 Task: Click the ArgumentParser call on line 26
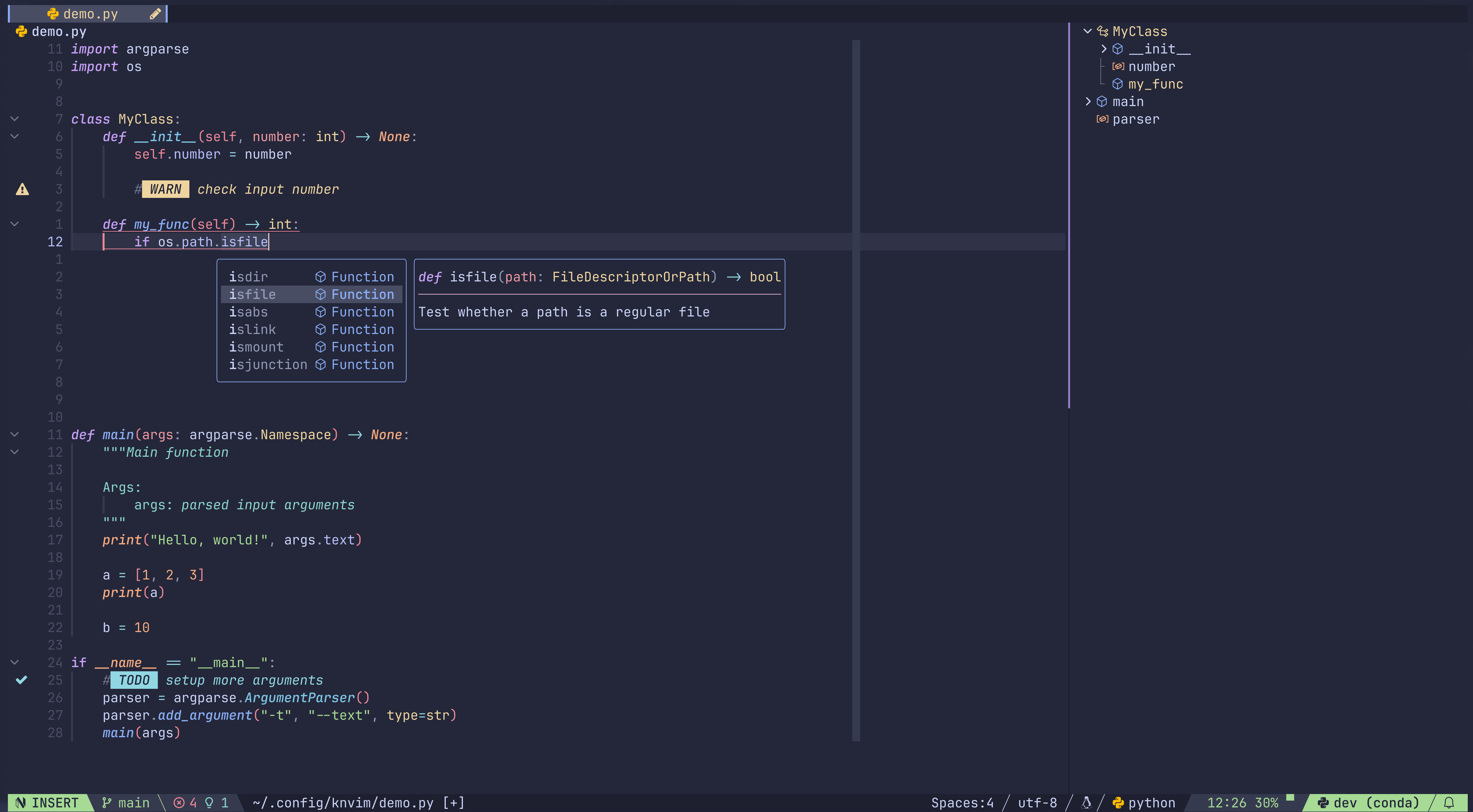300,698
